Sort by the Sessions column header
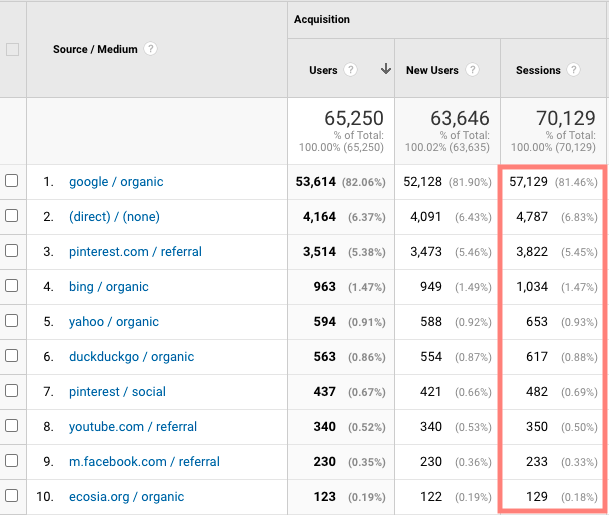Screen dimensions: 609x515 coord(538,70)
